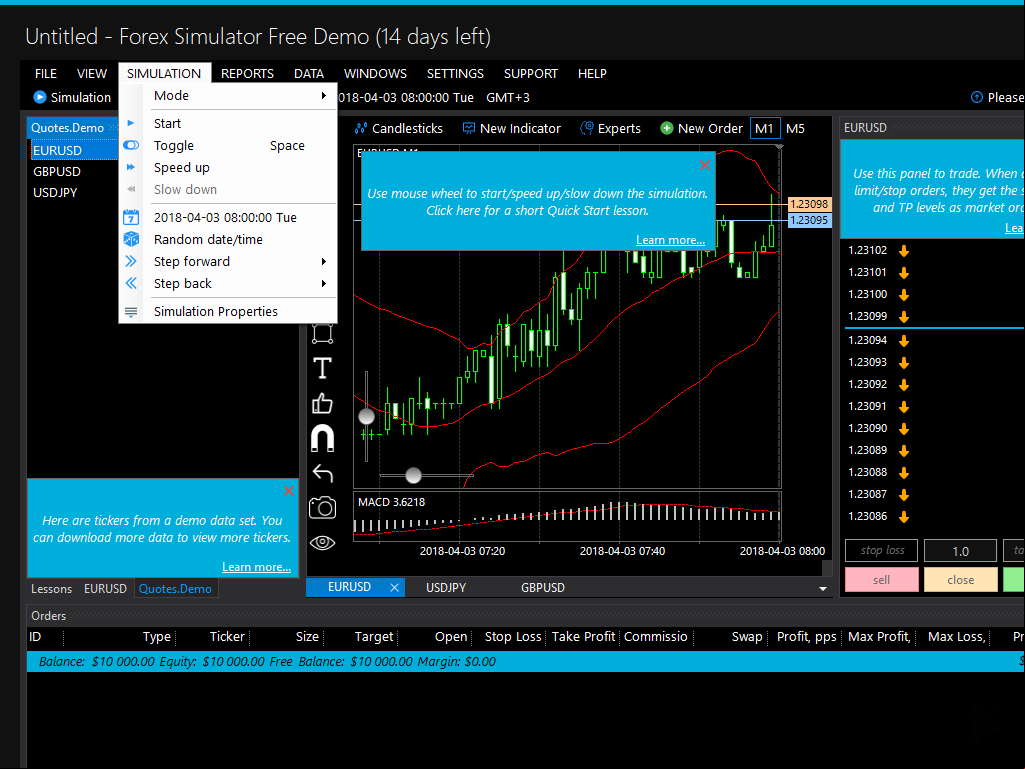The image size is (1025, 769).
Task: Click the close order button
Action: click(x=960, y=580)
